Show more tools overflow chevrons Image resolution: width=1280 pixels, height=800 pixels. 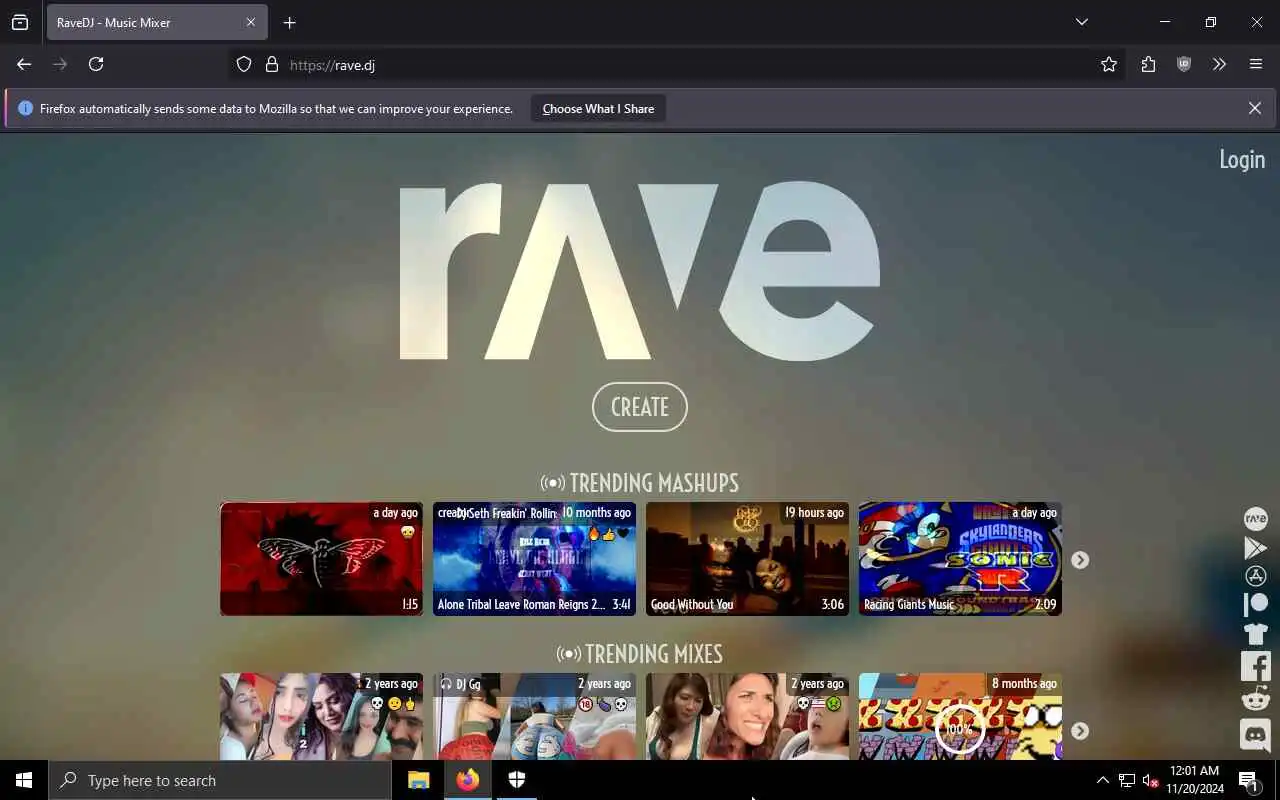[1219, 64]
